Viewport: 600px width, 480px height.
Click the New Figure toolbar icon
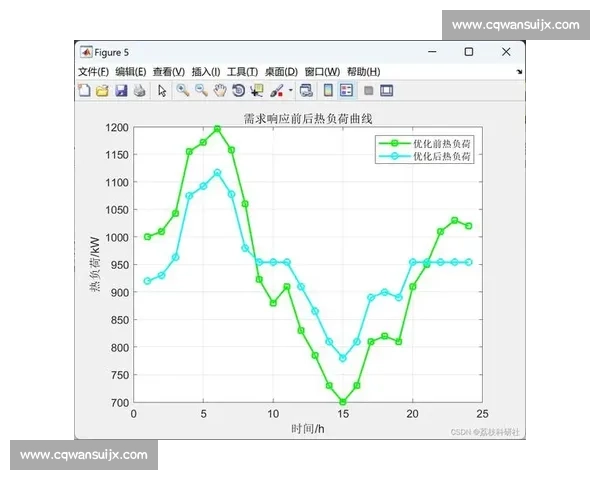84,91
